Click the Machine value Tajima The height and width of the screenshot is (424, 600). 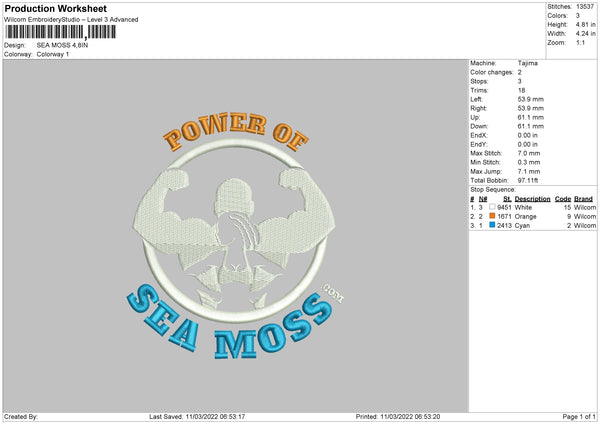point(528,63)
